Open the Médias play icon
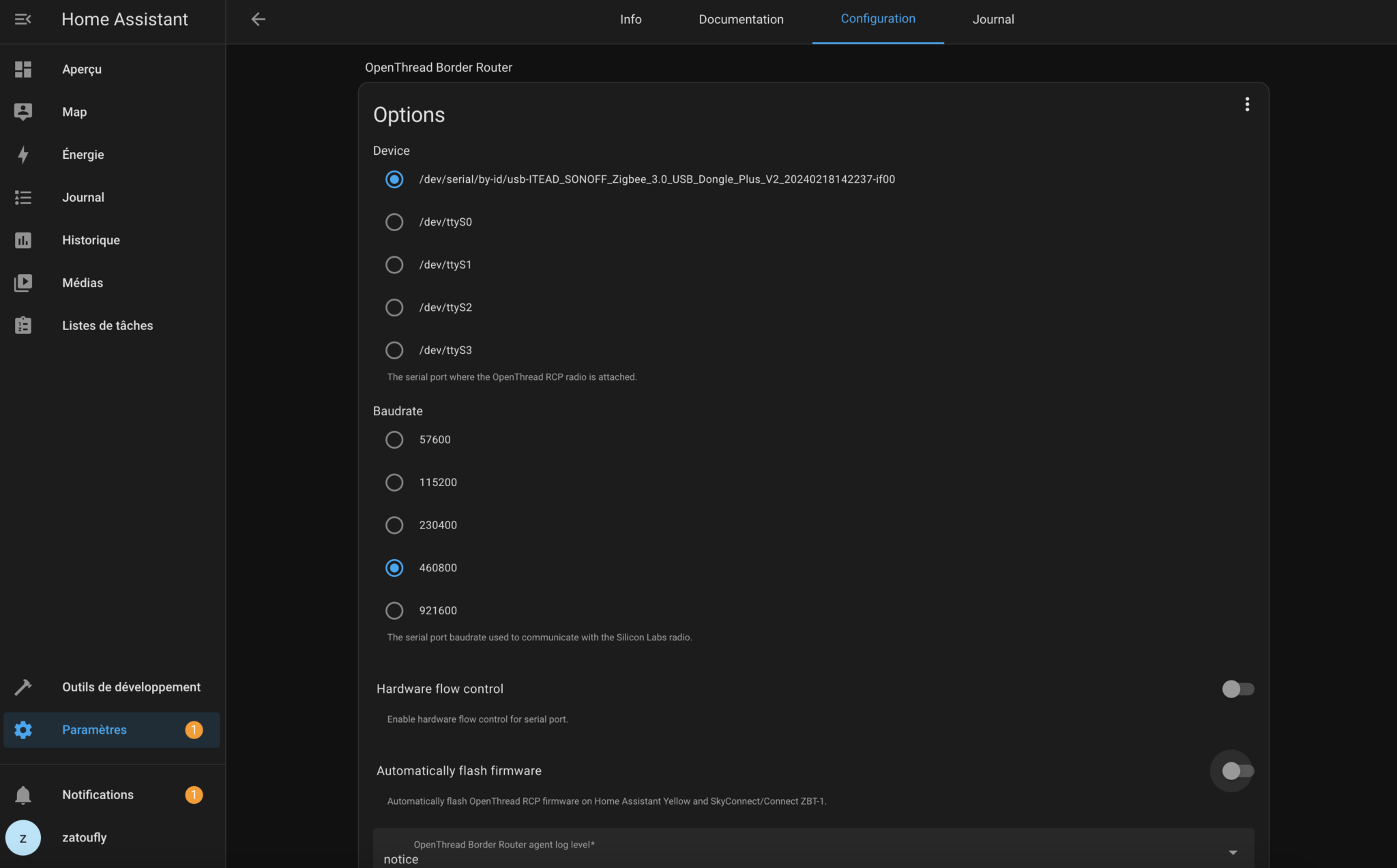The height and width of the screenshot is (868, 1397). tap(23, 282)
